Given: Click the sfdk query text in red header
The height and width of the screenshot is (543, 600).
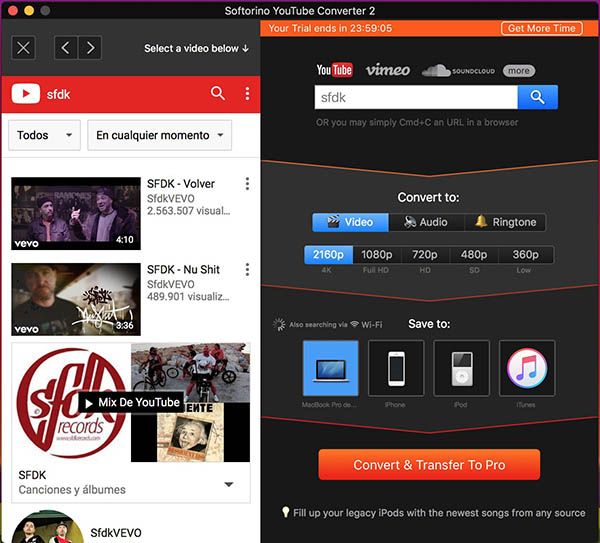Looking at the screenshot, I should pos(58,95).
